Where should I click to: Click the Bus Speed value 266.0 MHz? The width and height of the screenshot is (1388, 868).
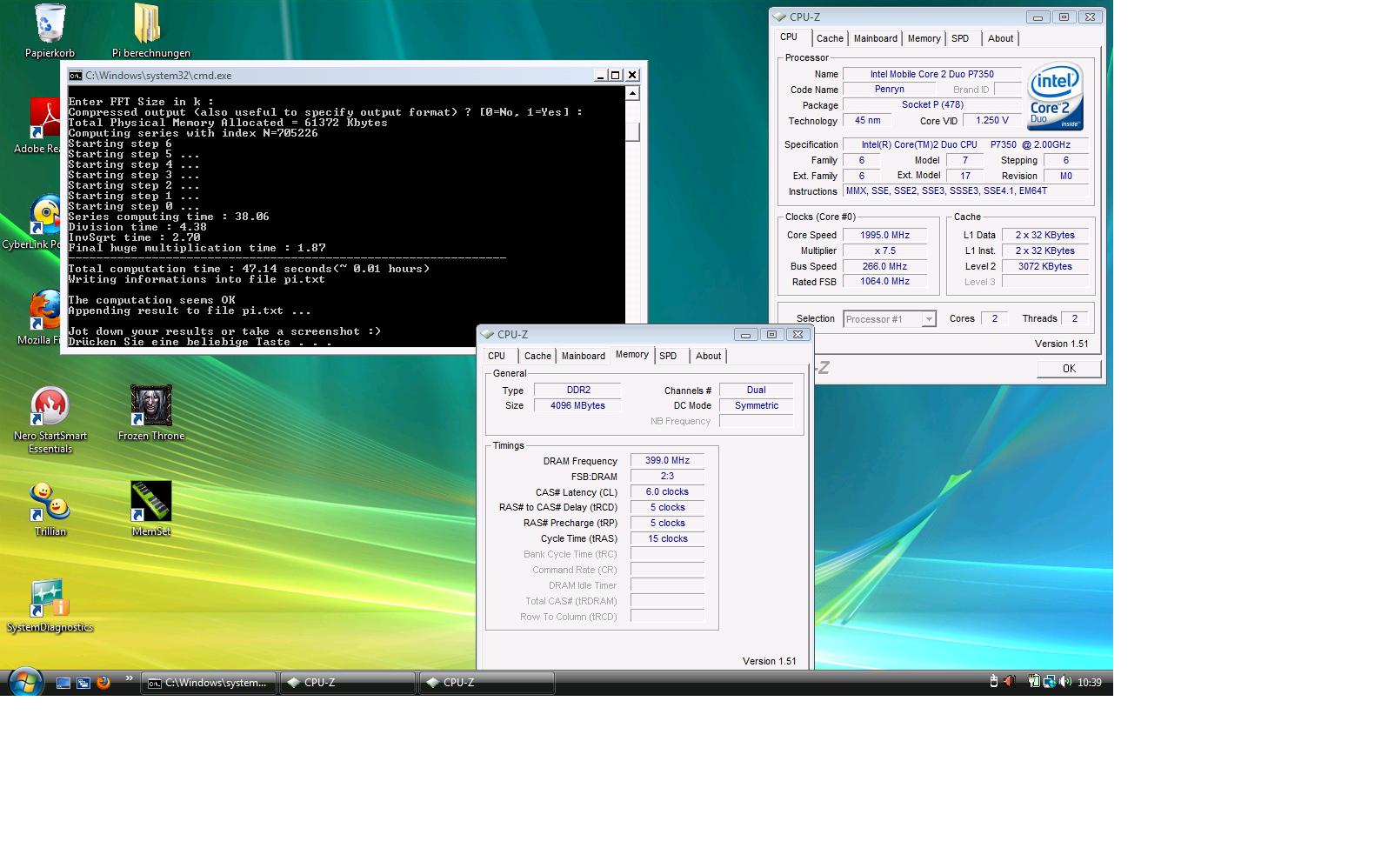884,266
